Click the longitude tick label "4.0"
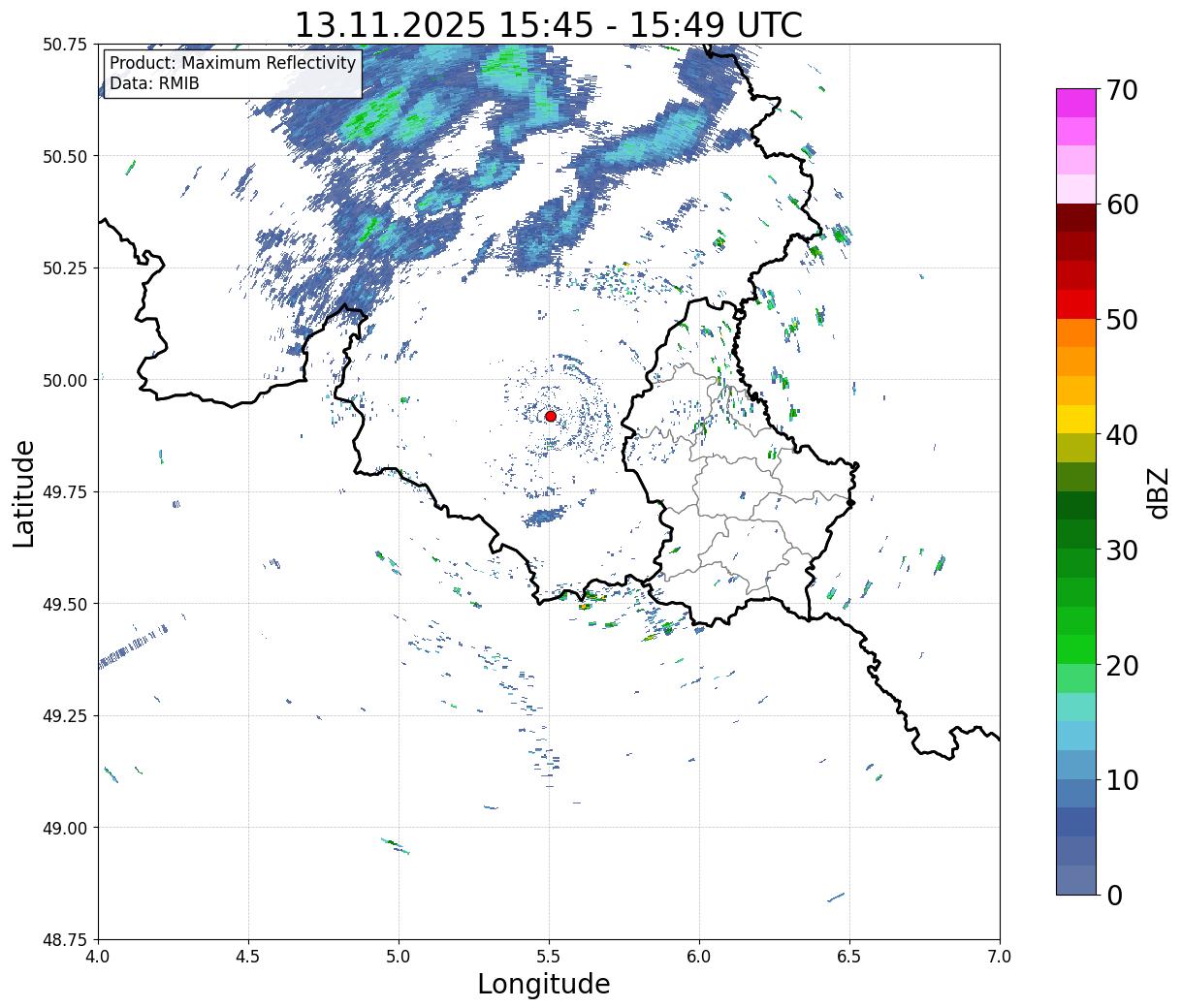Screen dimensions: 1182x1008 (x=98, y=956)
